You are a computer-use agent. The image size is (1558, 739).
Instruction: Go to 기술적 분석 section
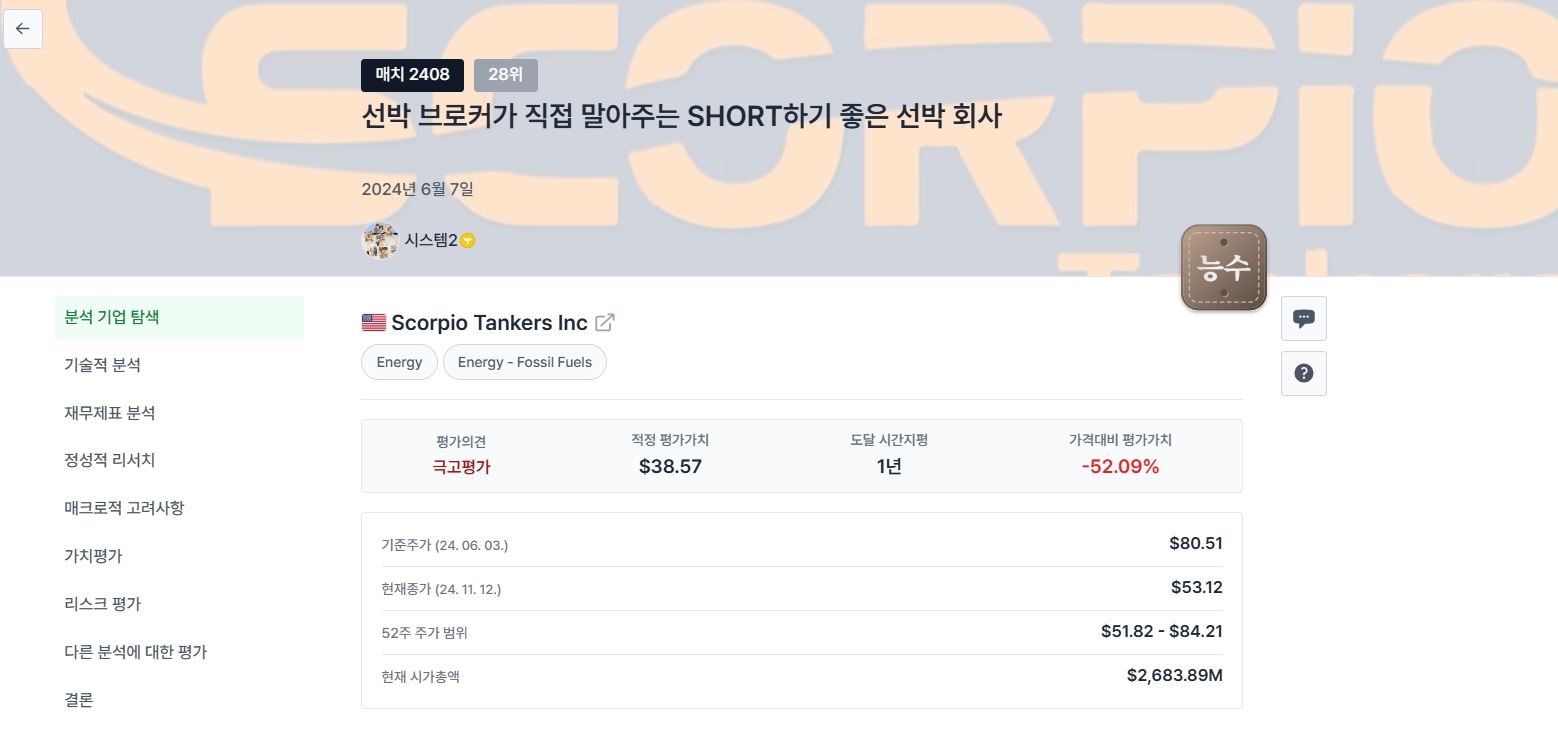pyautogui.click(x=102, y=365)
